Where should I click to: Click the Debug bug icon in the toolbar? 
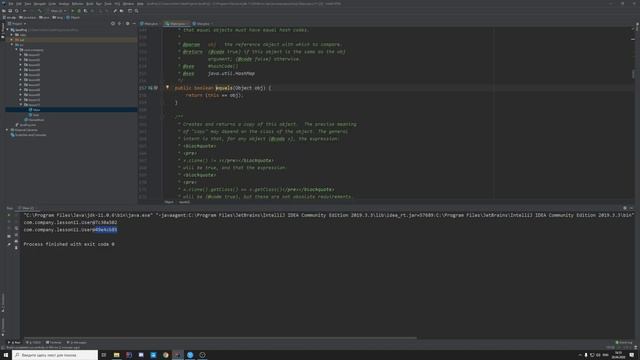tap(79, 11)
